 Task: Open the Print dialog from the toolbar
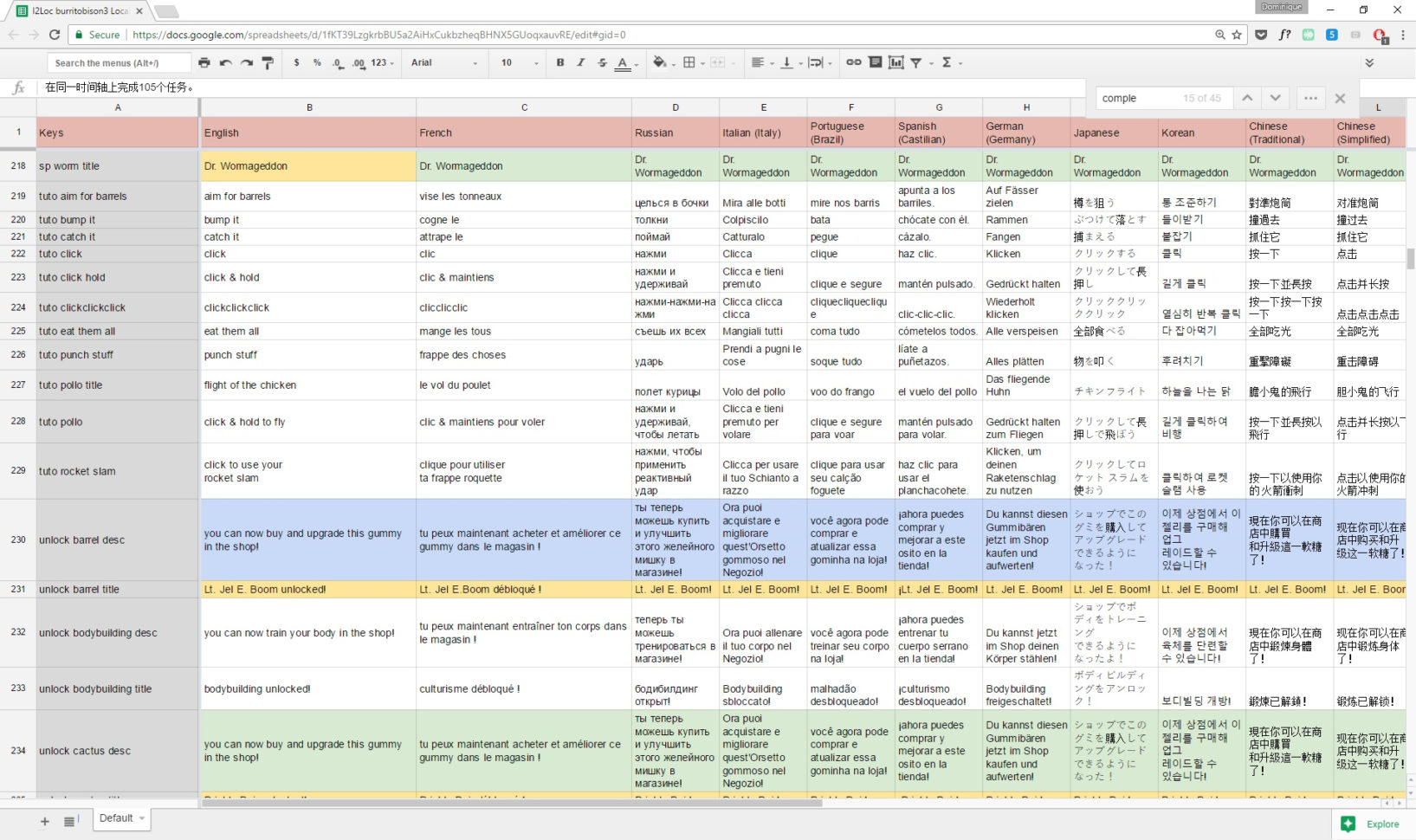point(204,62)
